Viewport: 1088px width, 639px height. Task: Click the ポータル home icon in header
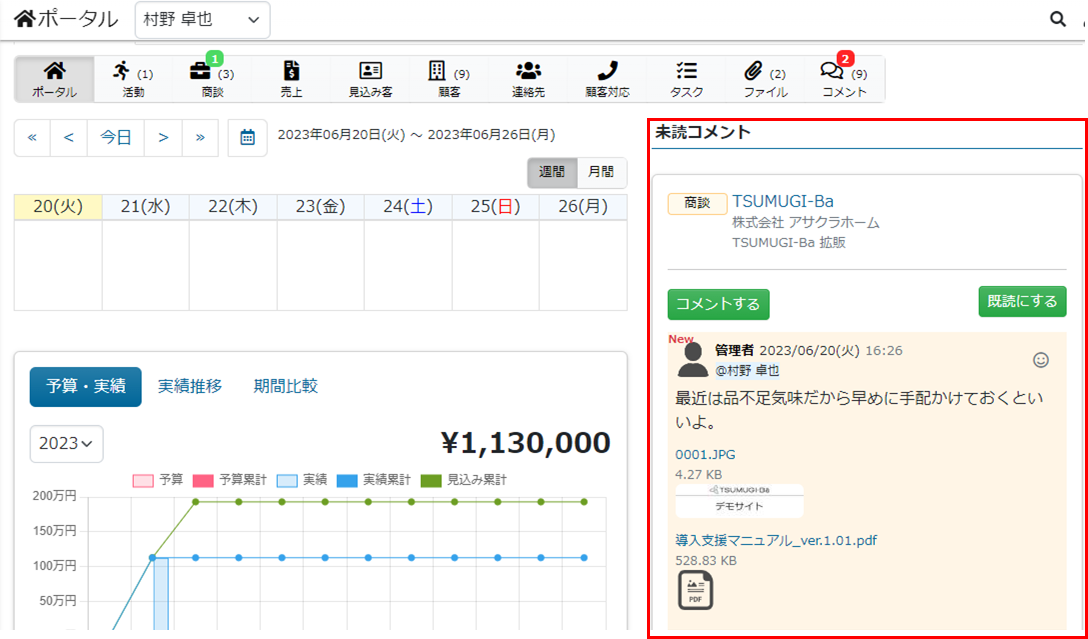click(x=24, y=19)
